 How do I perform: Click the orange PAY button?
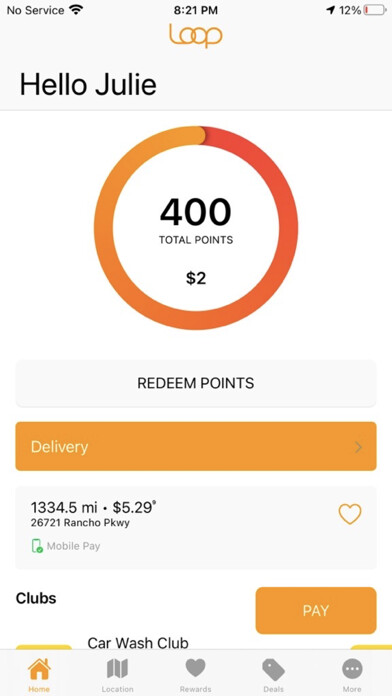(x=316, y=610)
